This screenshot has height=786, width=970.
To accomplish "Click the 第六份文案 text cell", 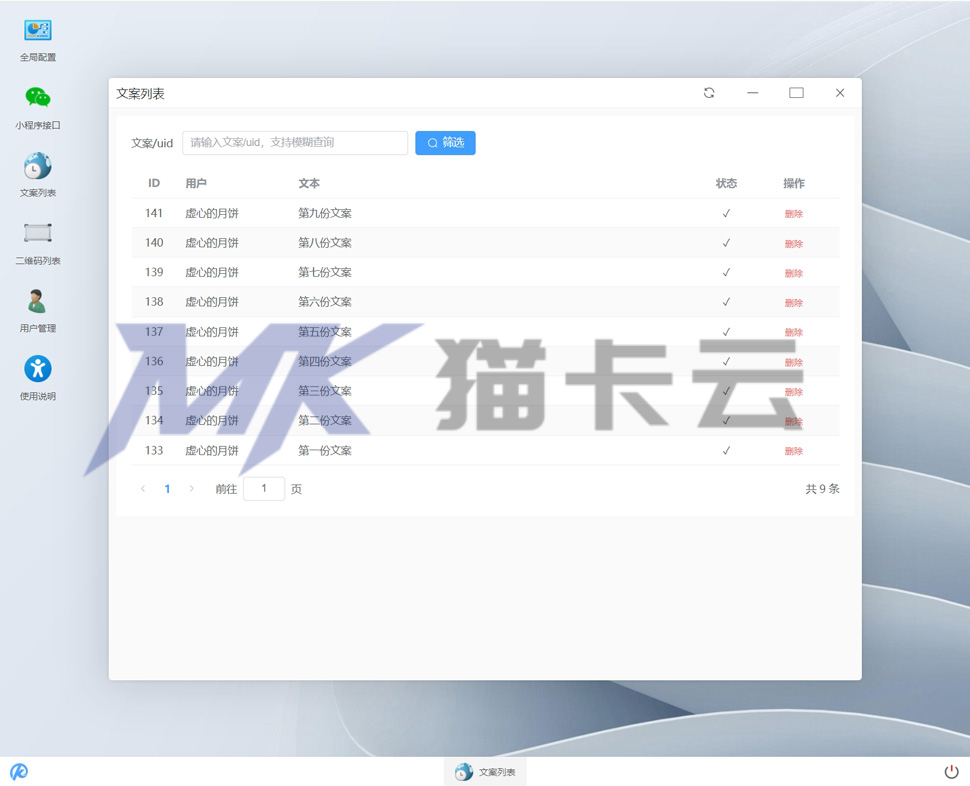I will [325, 302].
